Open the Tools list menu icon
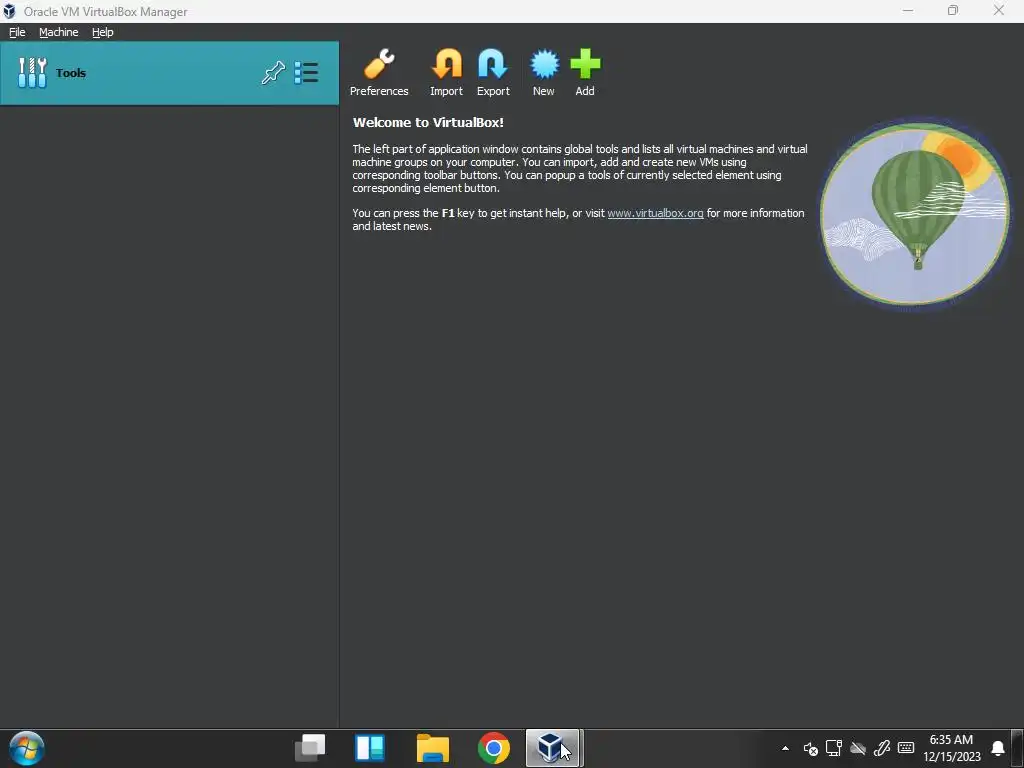 [306, 72]
